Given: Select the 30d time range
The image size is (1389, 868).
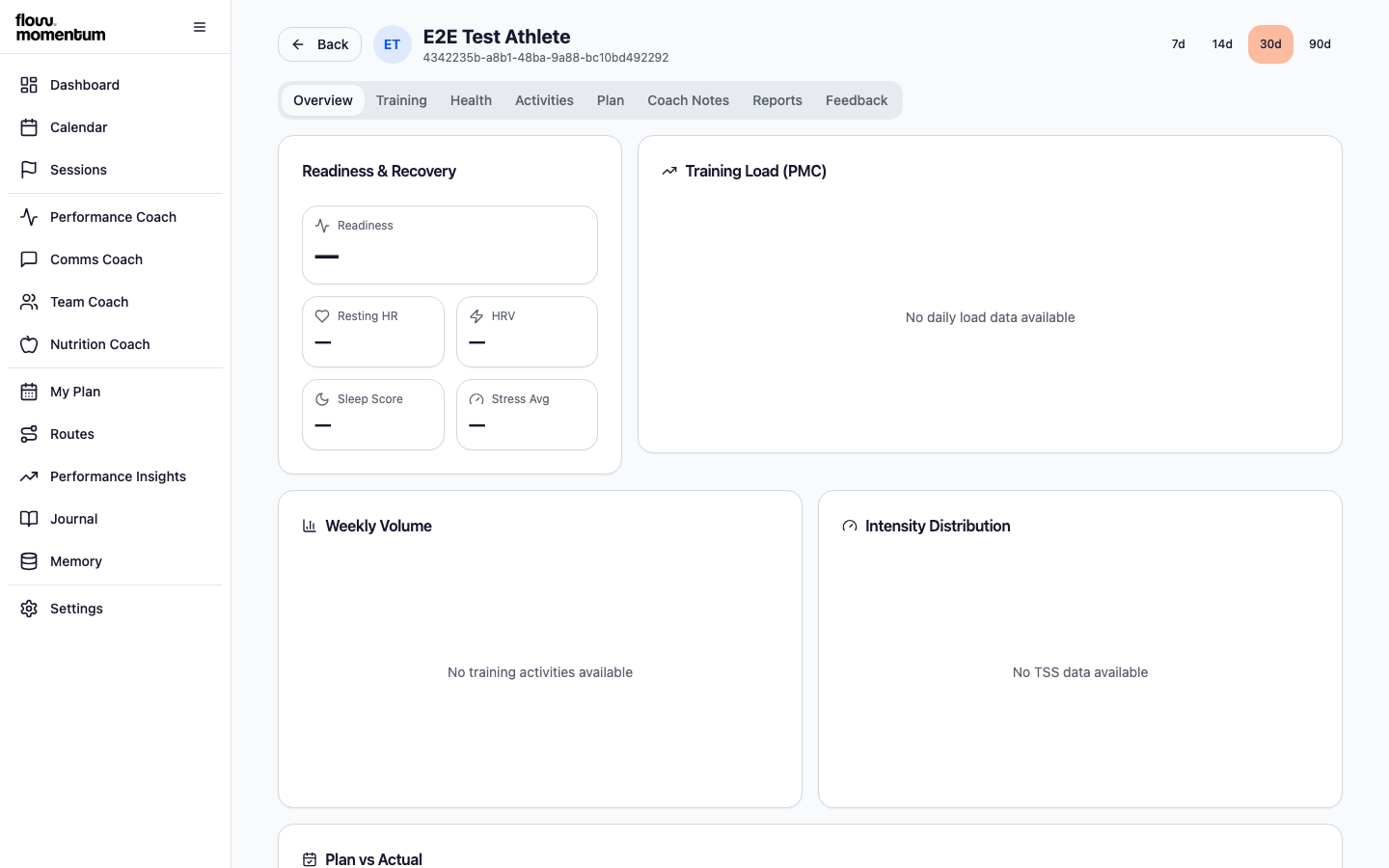Looking at the screenshot, I should point(1270,44).
